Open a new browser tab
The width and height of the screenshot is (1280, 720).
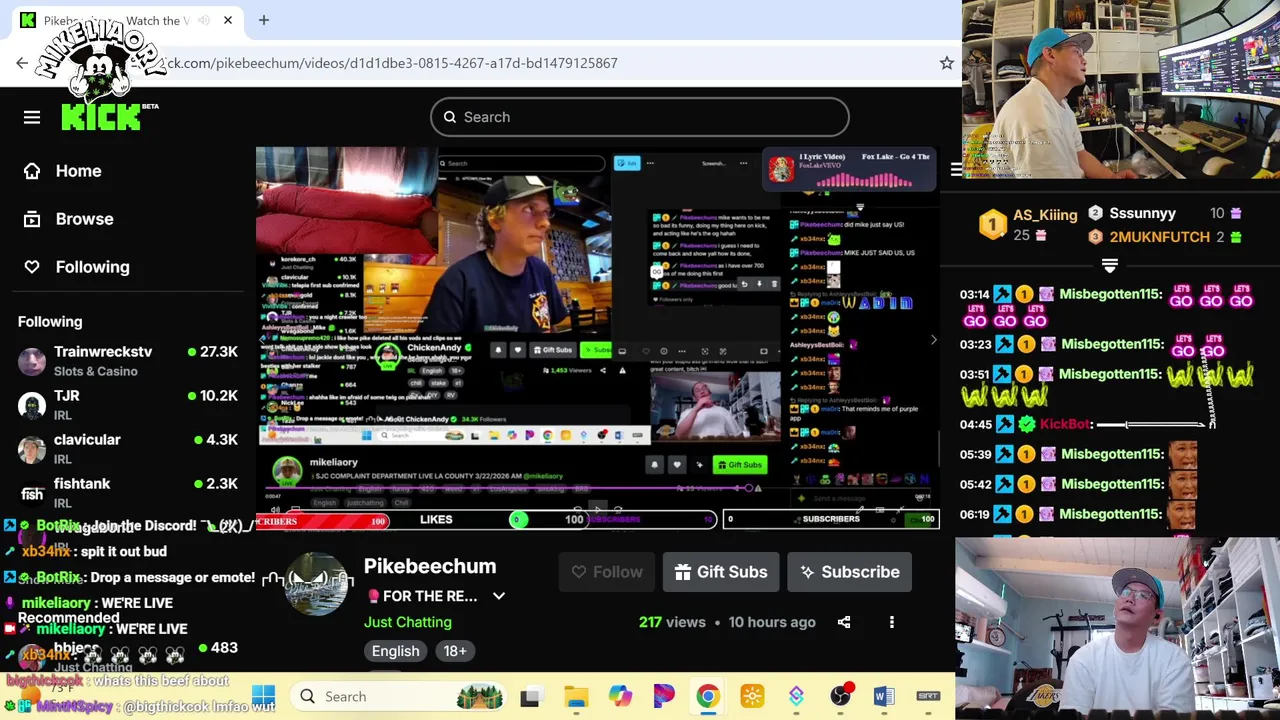pyautogui.click(x=264, y=20)
